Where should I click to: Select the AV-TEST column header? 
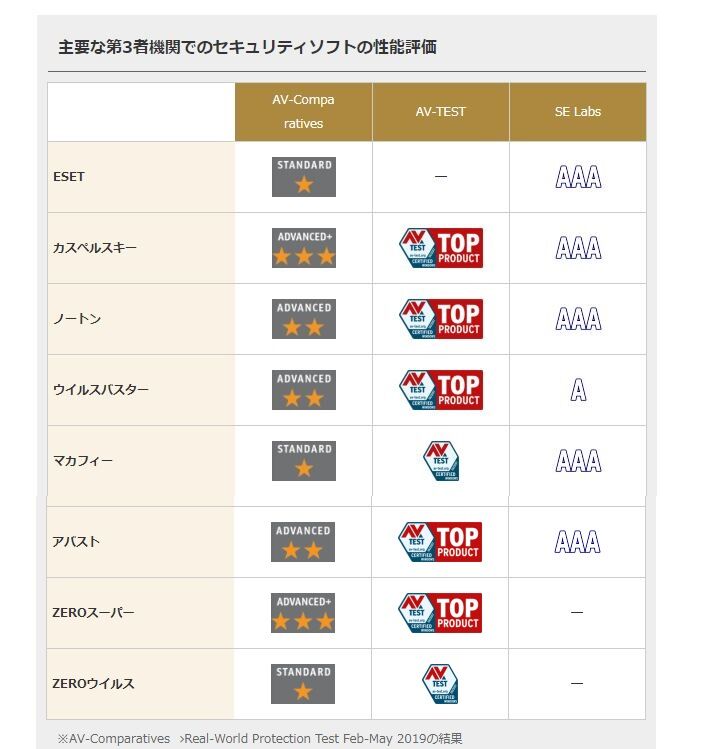[441, 112]
